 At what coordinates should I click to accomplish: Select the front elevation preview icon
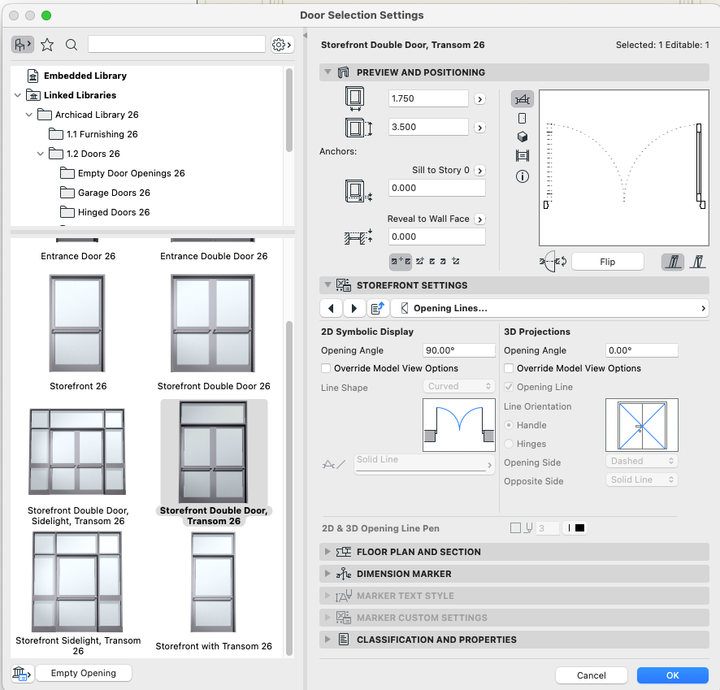click(522, 118)
